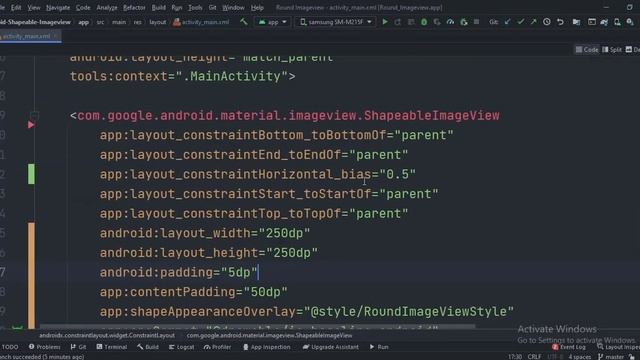640x360 pixels.
Task: Open the Edit menu
Action: (x=16, y=7)
